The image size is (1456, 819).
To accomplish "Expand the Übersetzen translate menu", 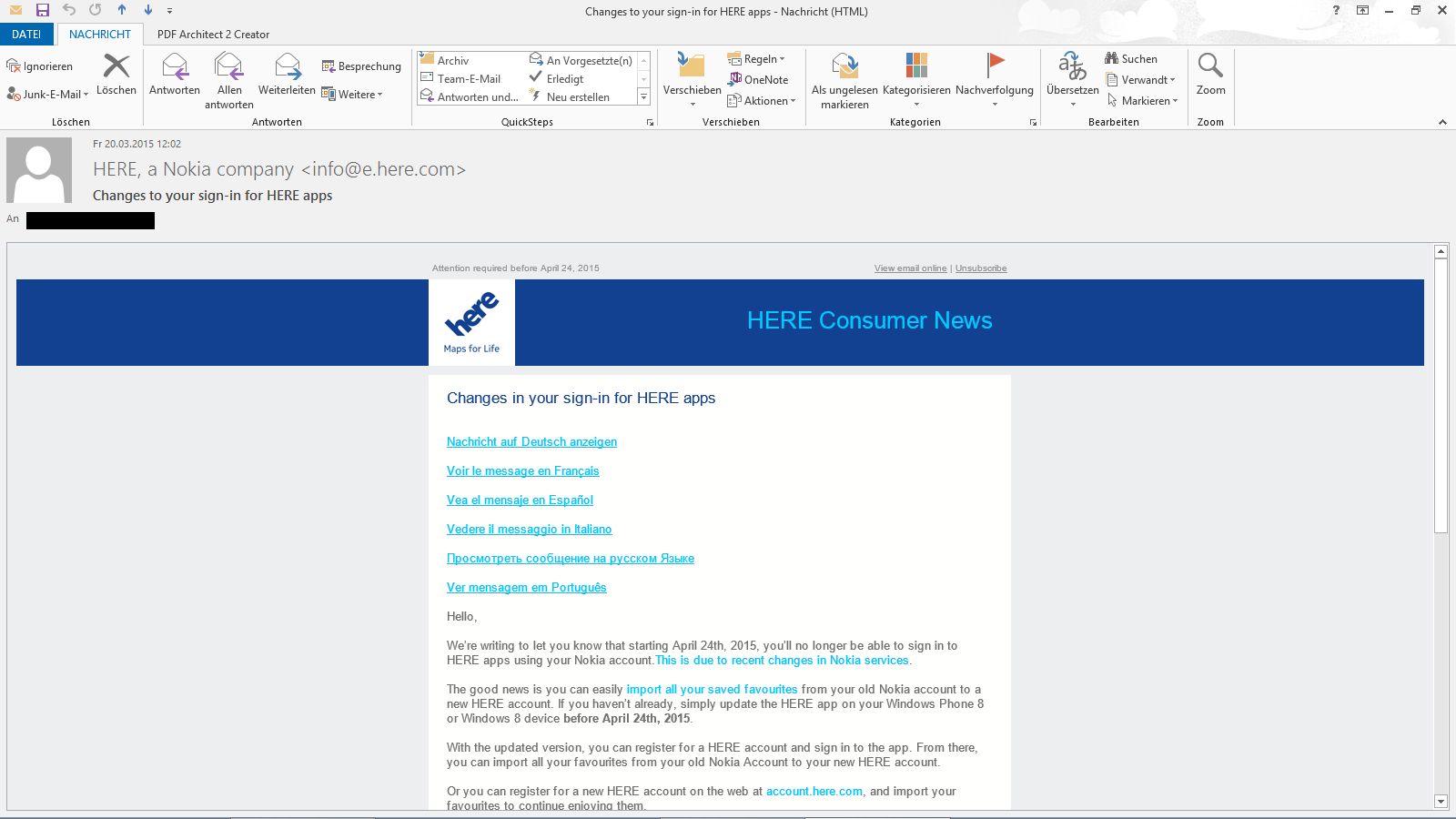I will coord(1072,80).
